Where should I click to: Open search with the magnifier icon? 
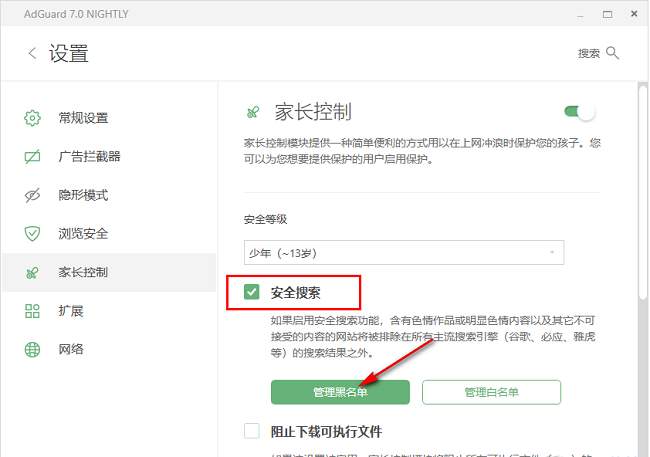pos(612,53)
